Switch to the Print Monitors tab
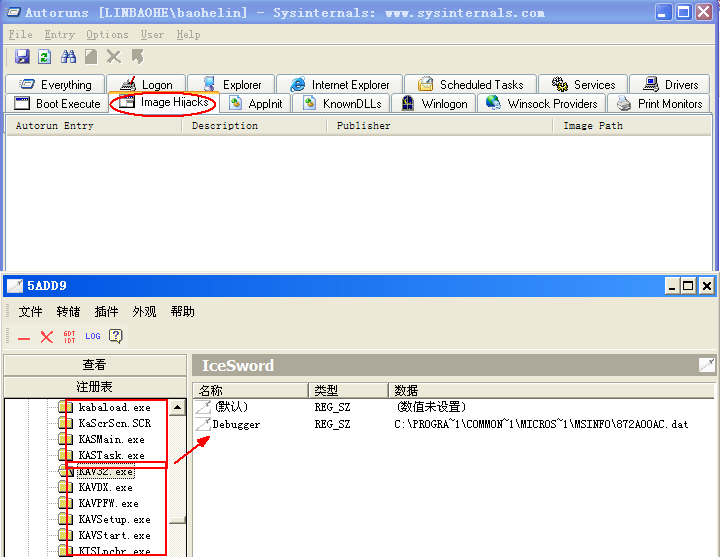The image size is (720, 557). click(x=658, y=103)
